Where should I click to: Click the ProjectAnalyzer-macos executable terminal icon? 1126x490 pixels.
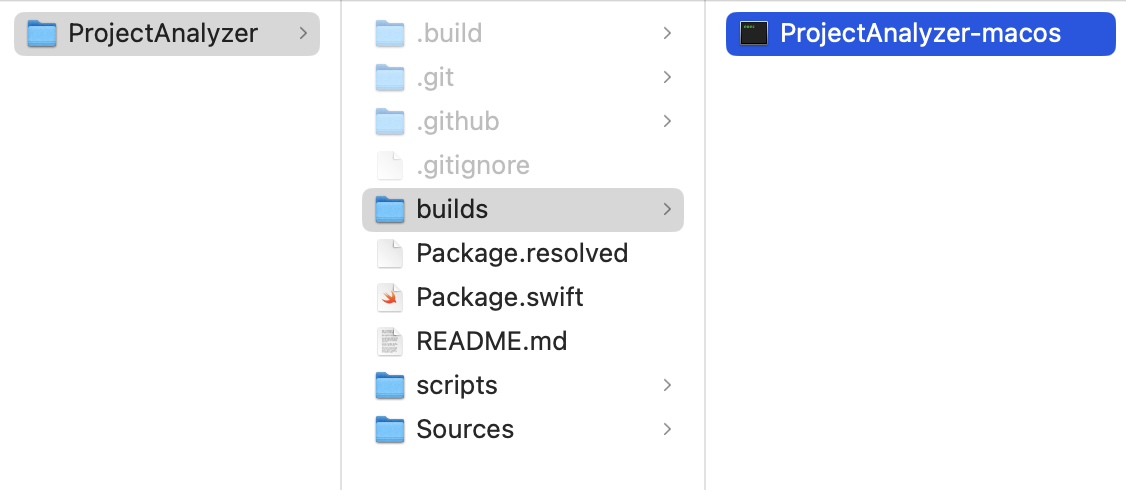pyautogui.click(x=753, y=33)
